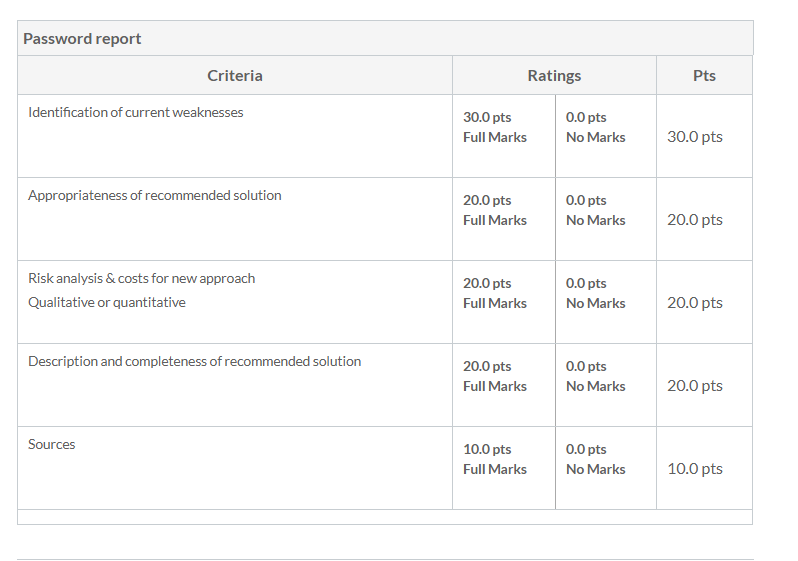Viewport: 798px width, 561px height.
Task: Choose 0.0 pts No Marks for current weaknesses
Action: 606,136
